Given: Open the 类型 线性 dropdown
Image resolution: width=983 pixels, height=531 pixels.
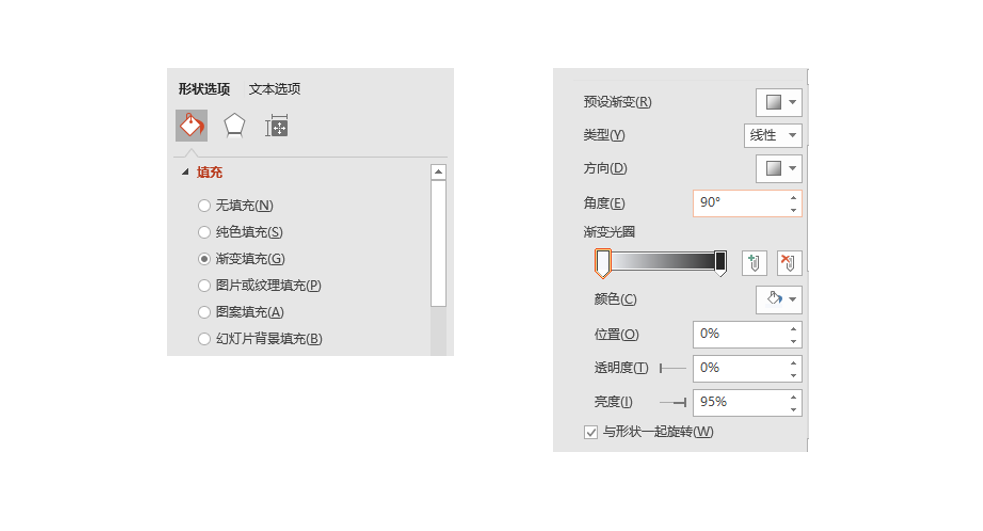Looking at the screenshot, I should click(x=772, y=135).
